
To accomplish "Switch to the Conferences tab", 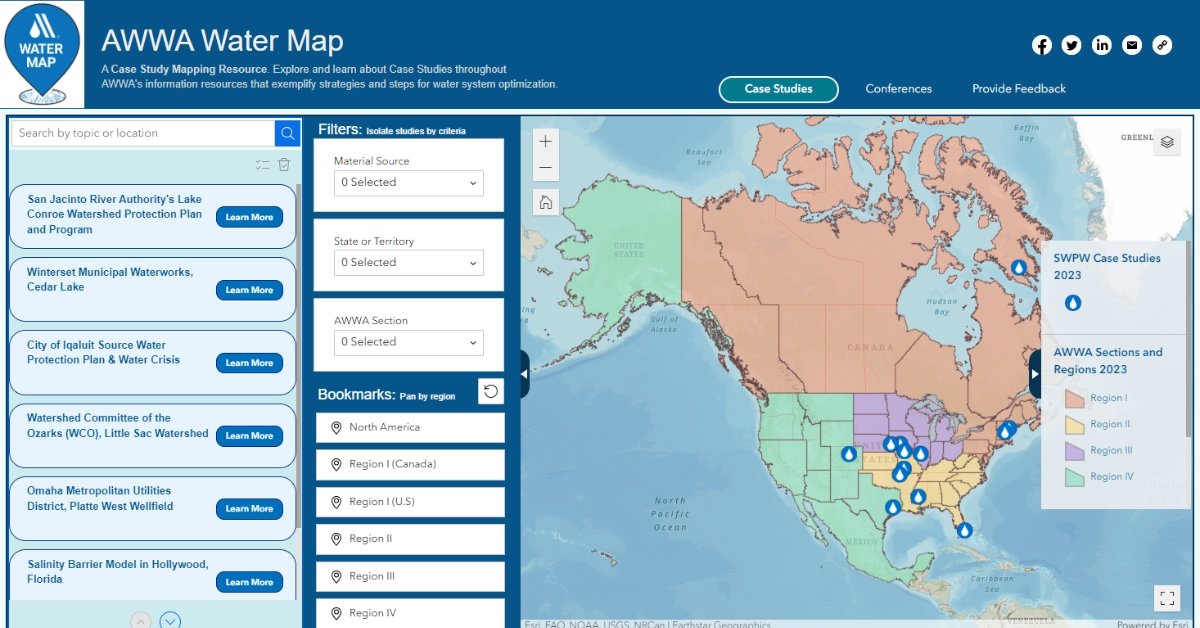I will tap(899, 89).
